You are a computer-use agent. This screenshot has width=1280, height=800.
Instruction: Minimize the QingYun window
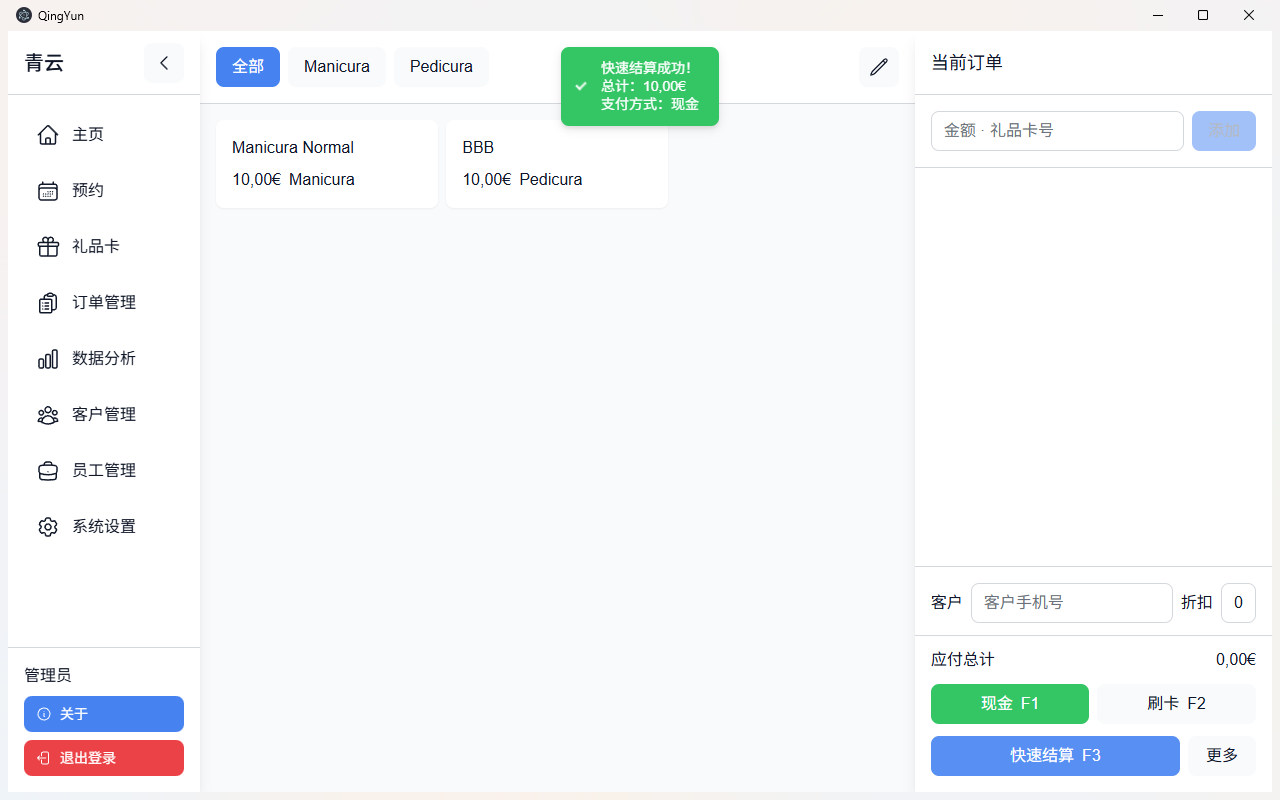pyautogui.click(x=1158, y=15)
